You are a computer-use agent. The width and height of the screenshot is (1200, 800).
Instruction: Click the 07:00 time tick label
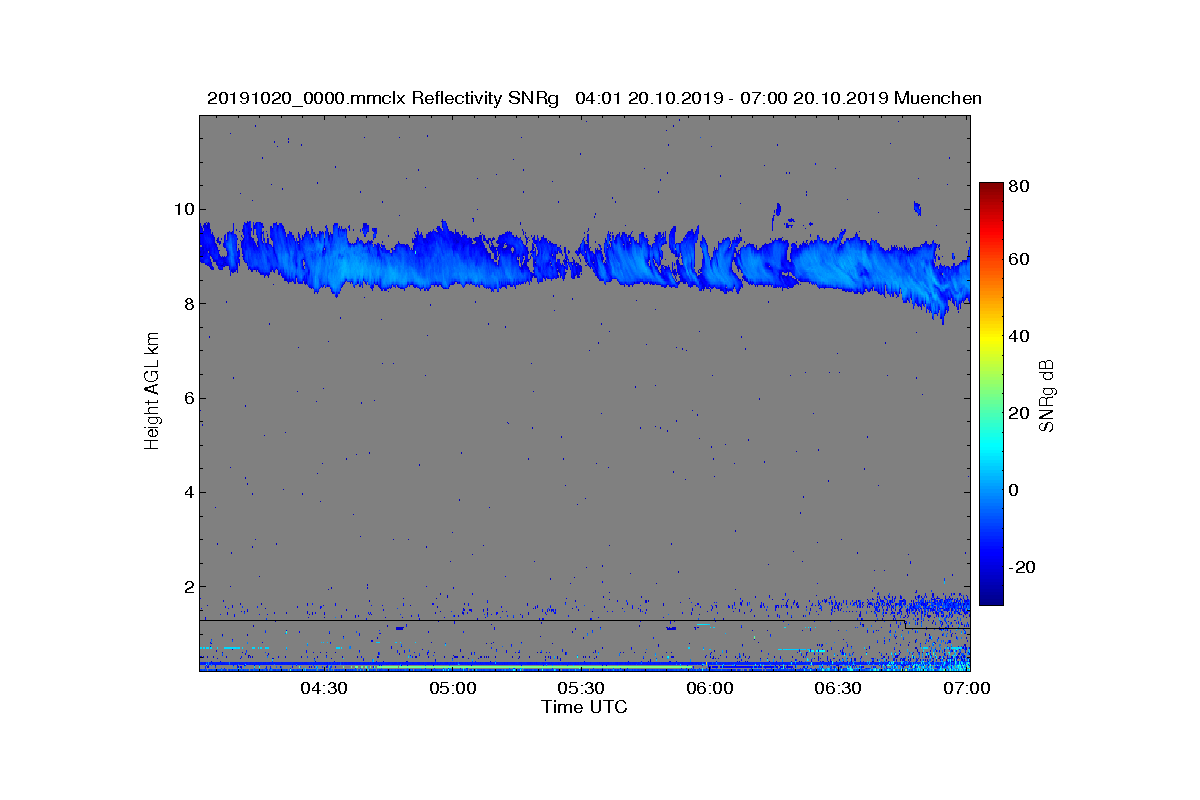[x=967, y=688]
